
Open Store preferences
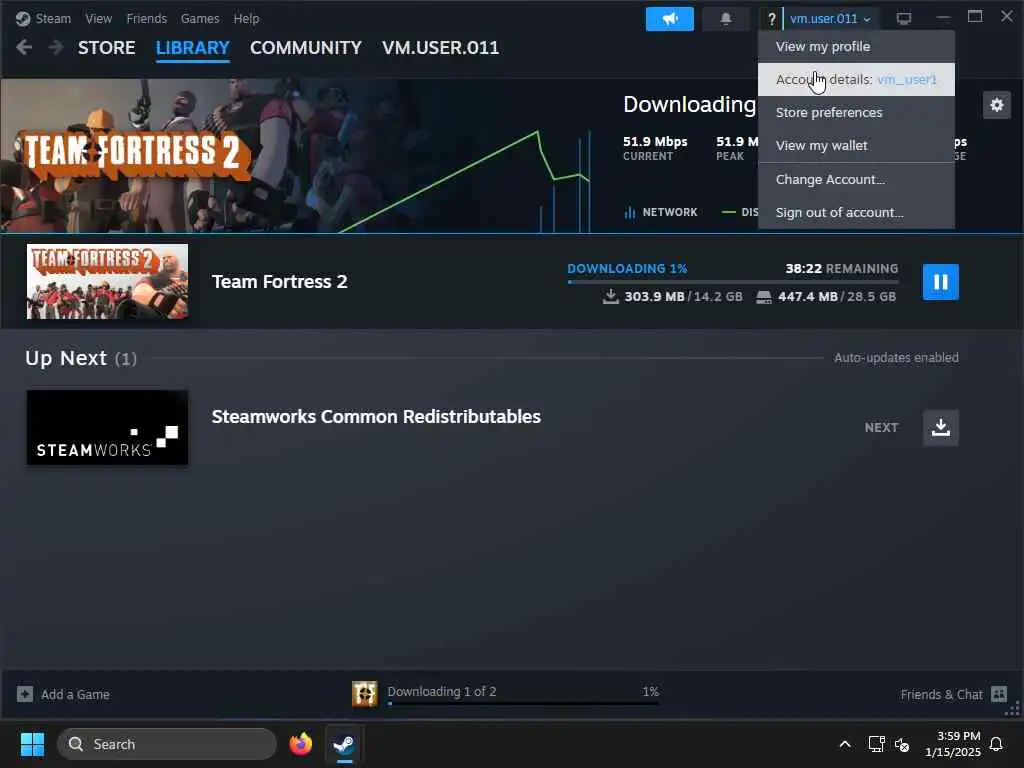pyautogui.click(x=856, y=112)
